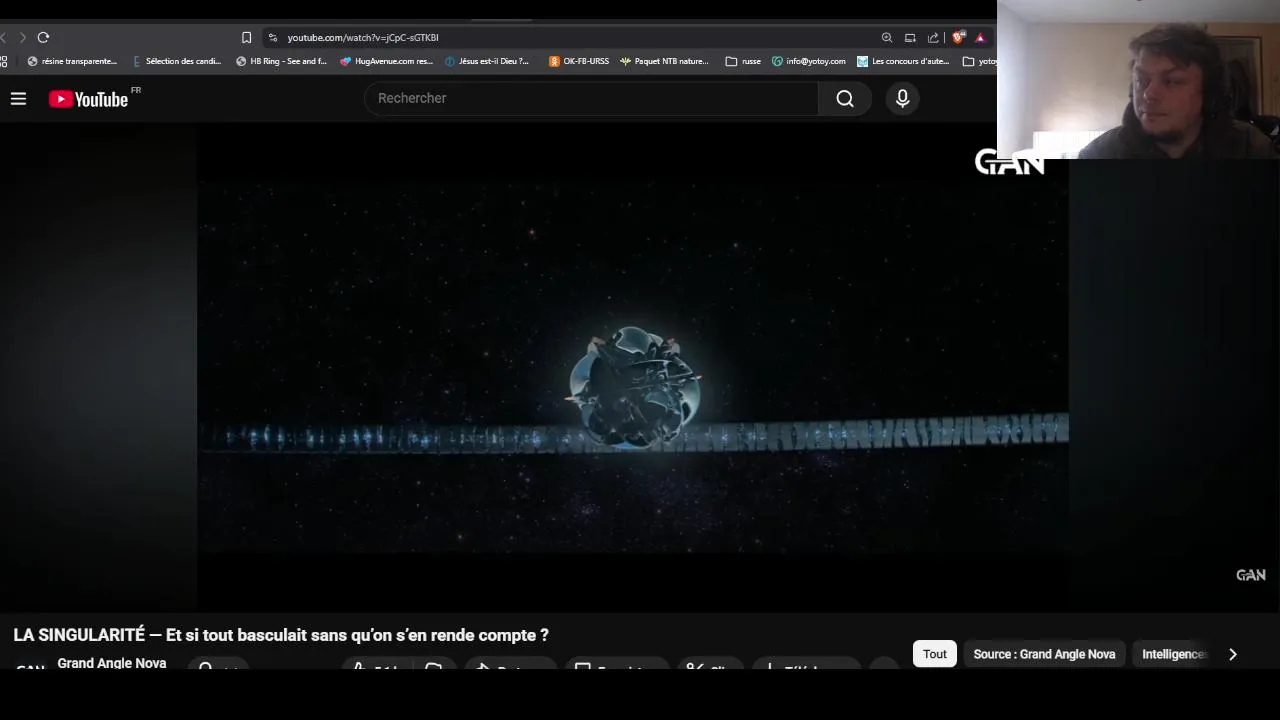Open the 'HB Ring - See and f...' bookmark
The height and width of the screenshot is (720, 1280).
pos(282,61)
